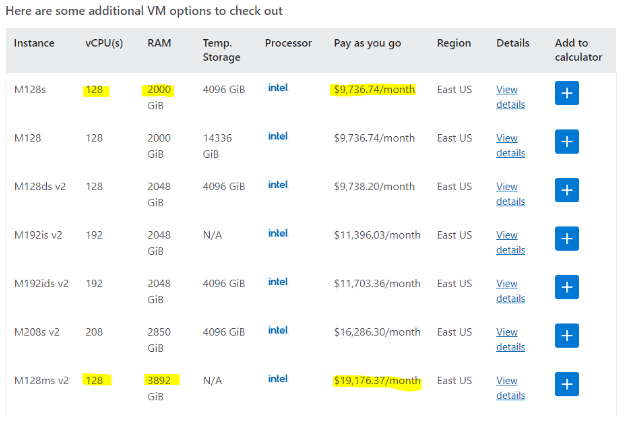Click the Intel logo in M208s v2 row
The height and width of the screenshot is (424, 628).
(278, 330)
